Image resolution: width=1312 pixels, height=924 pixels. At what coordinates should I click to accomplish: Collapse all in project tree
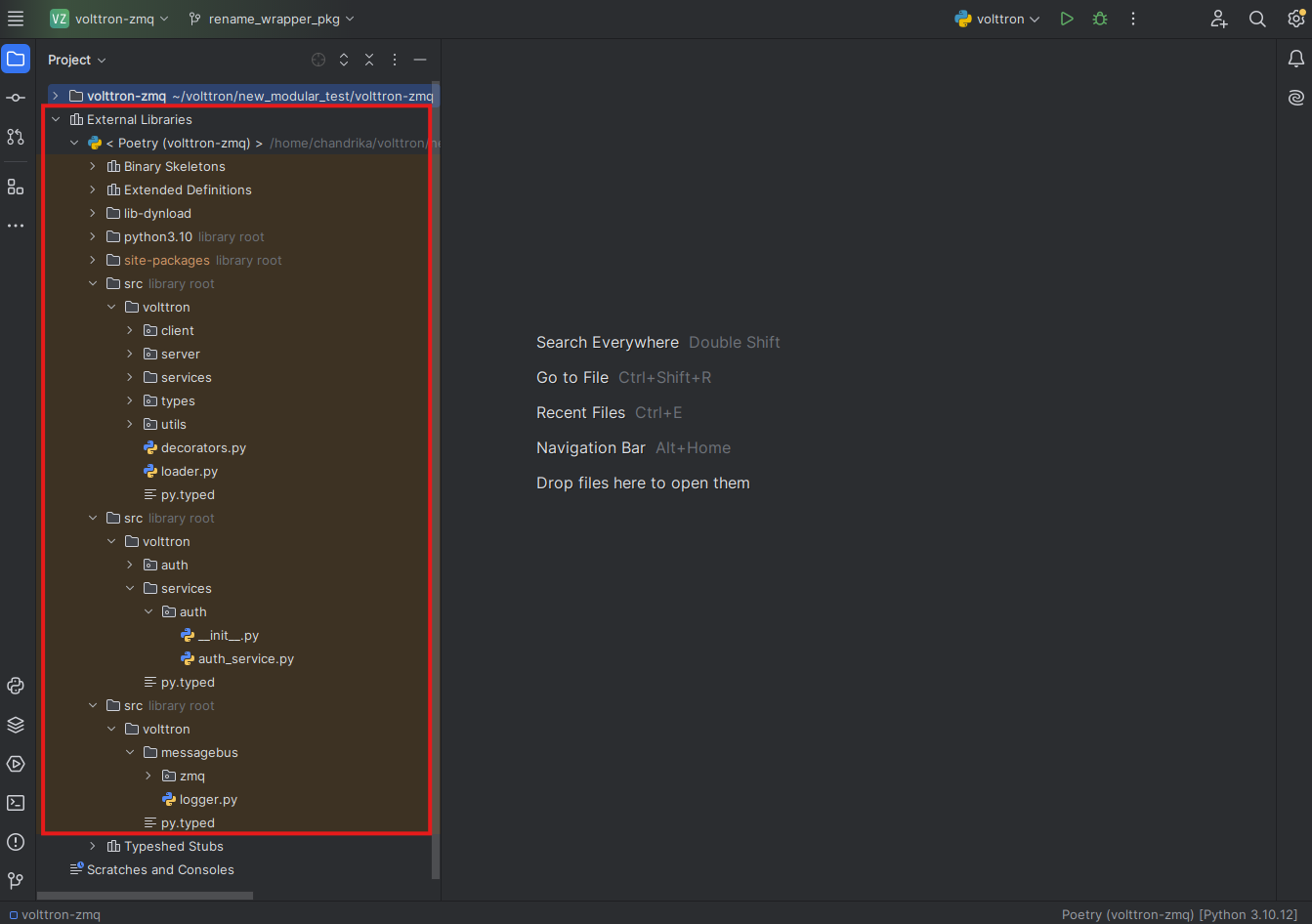[x=369, y=60]
